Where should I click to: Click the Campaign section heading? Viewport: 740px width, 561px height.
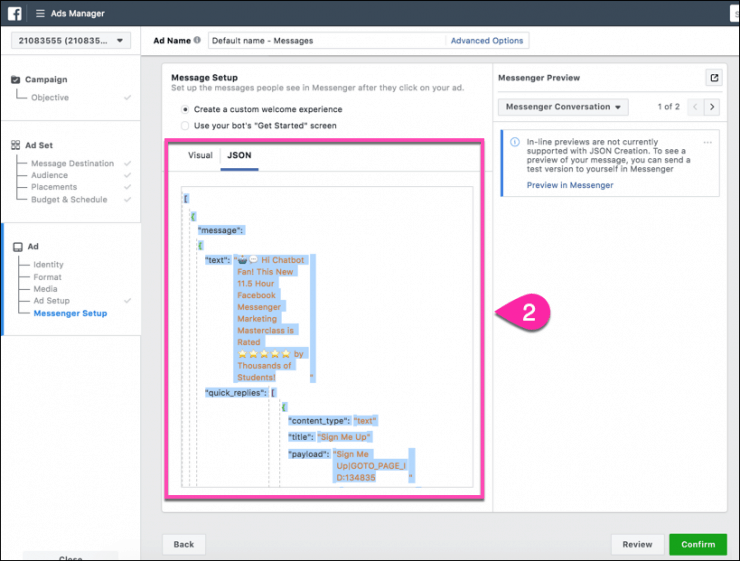click(x=46, y=79)
